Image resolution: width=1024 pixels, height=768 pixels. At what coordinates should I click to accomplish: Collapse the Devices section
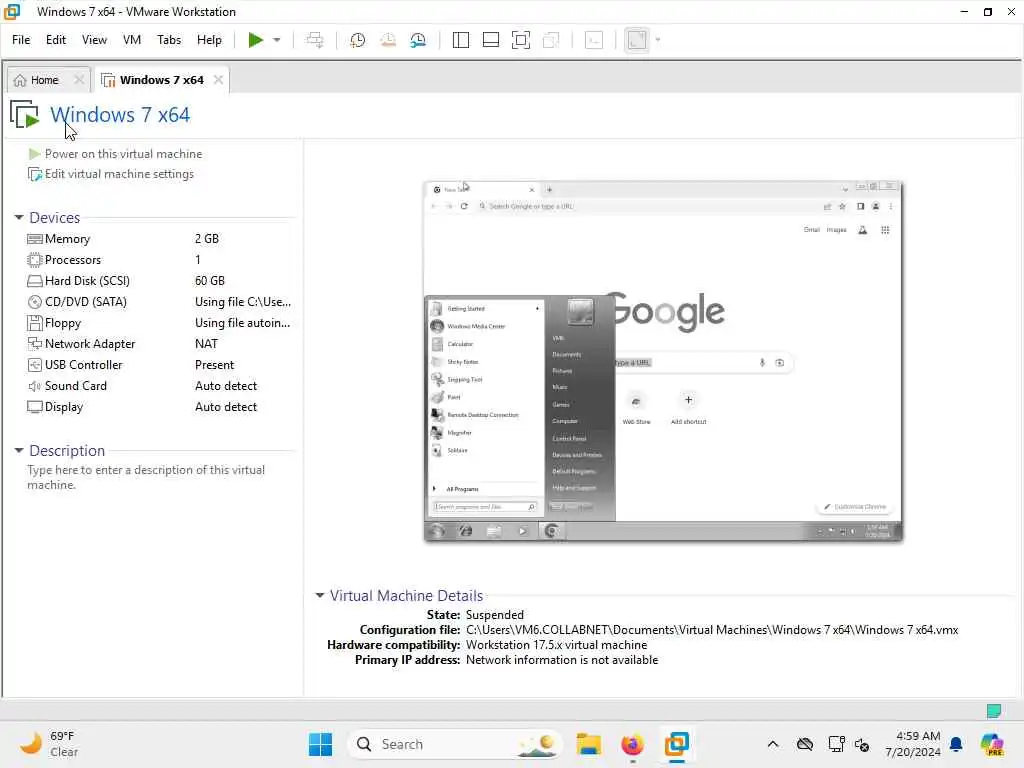[x=19, y=217]
